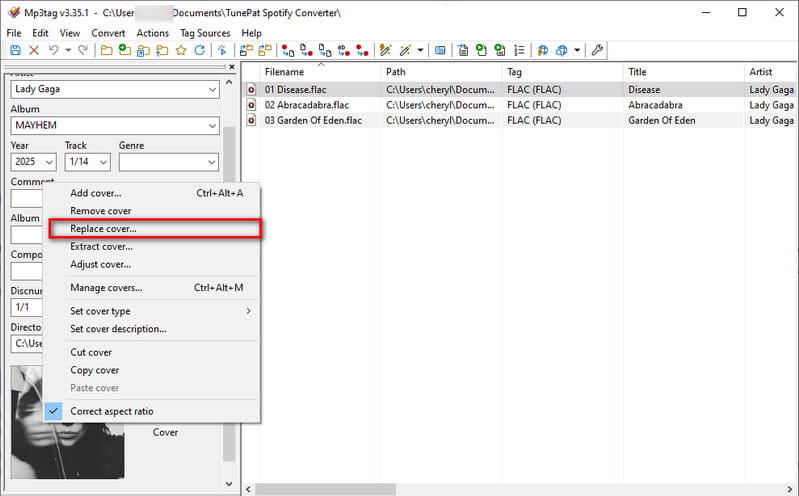
Task: Click the Garden Of Eden title cell
Action: click(661, 120)
